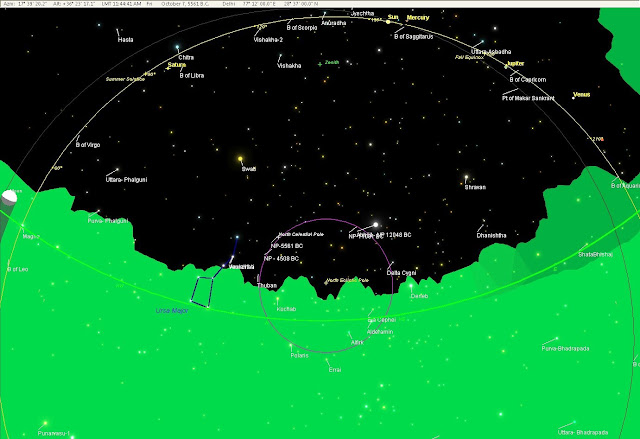Click the Jyeshtha label
The width and height of the screenshot is (640, 439).
pyautogui.click(x=362, y=13)
